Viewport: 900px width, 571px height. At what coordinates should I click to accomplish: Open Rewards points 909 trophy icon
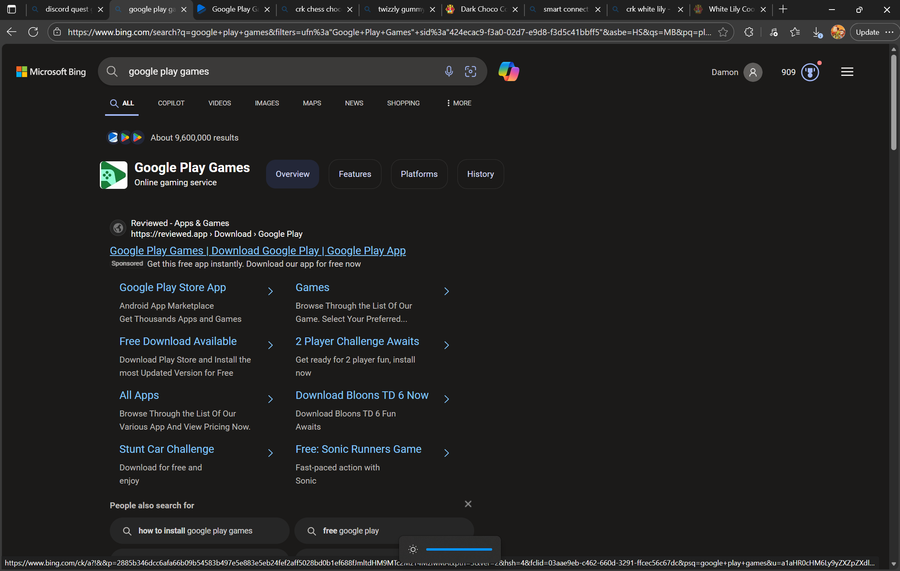click(810, 72)
